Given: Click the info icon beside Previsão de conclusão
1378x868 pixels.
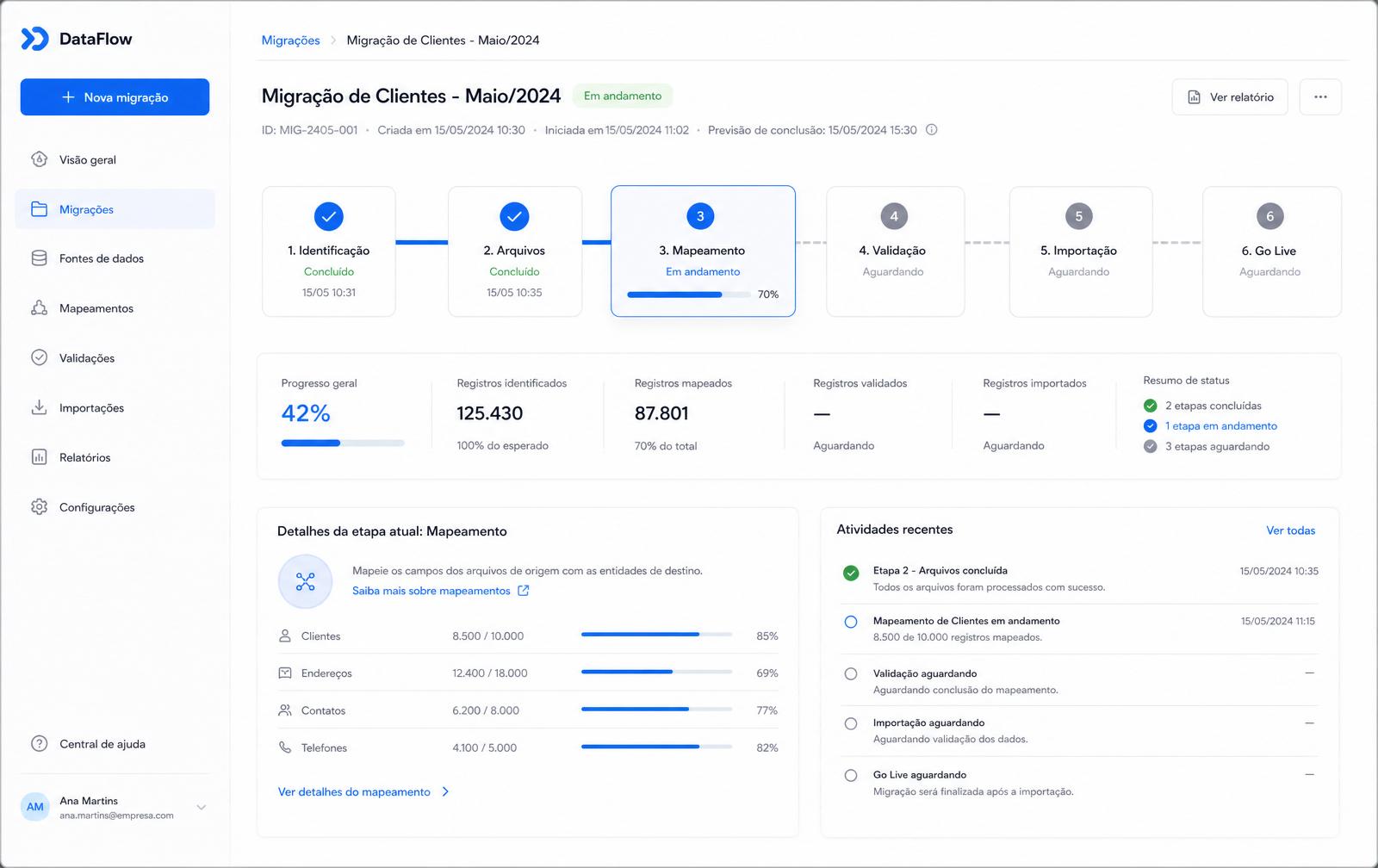Looking at the screenshot, I should (931, 130).
